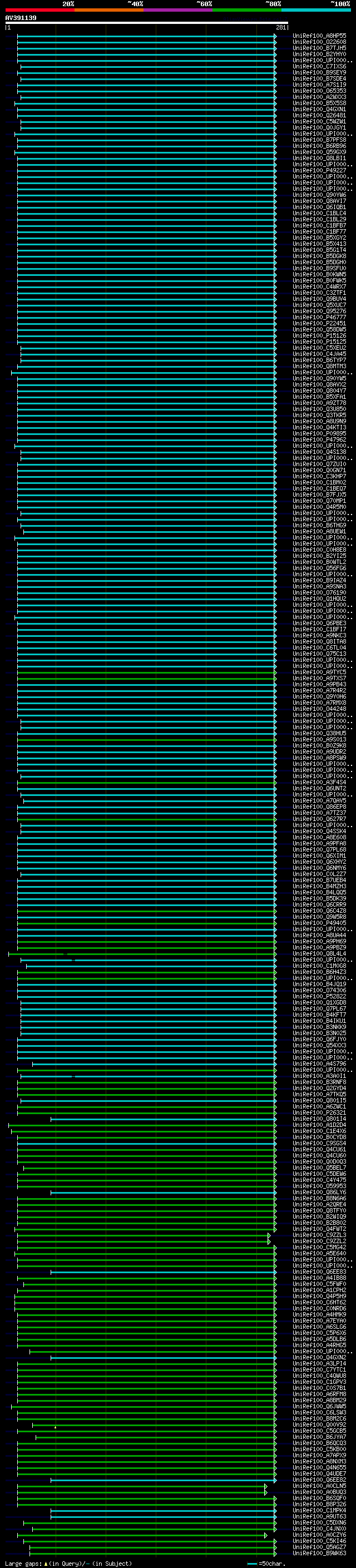This screenshot has width=356, height=1568.
Task: Select hit label UniRef100_P49227
Action: (x=319, y=170)
